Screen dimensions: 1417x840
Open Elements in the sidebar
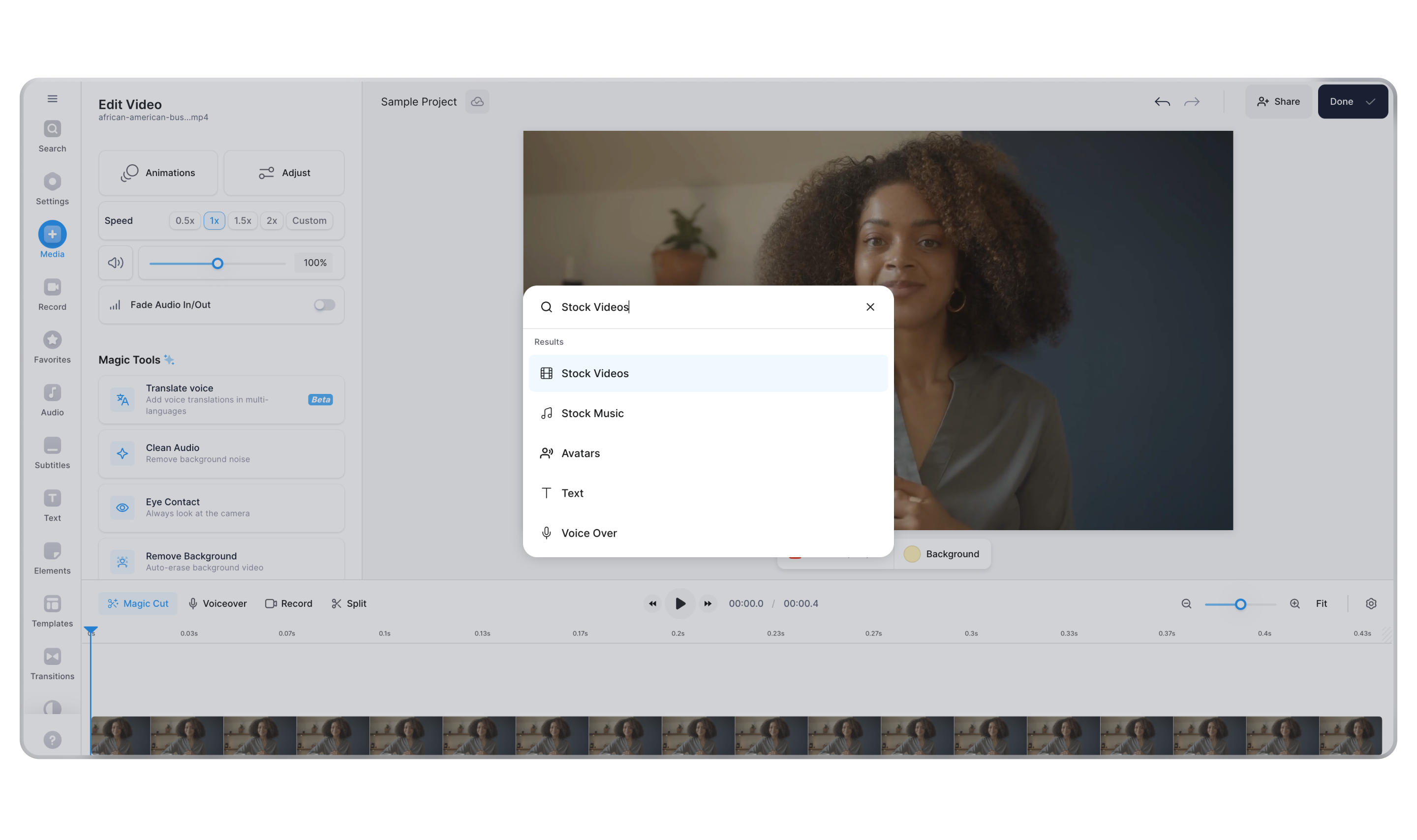point(52,558)
